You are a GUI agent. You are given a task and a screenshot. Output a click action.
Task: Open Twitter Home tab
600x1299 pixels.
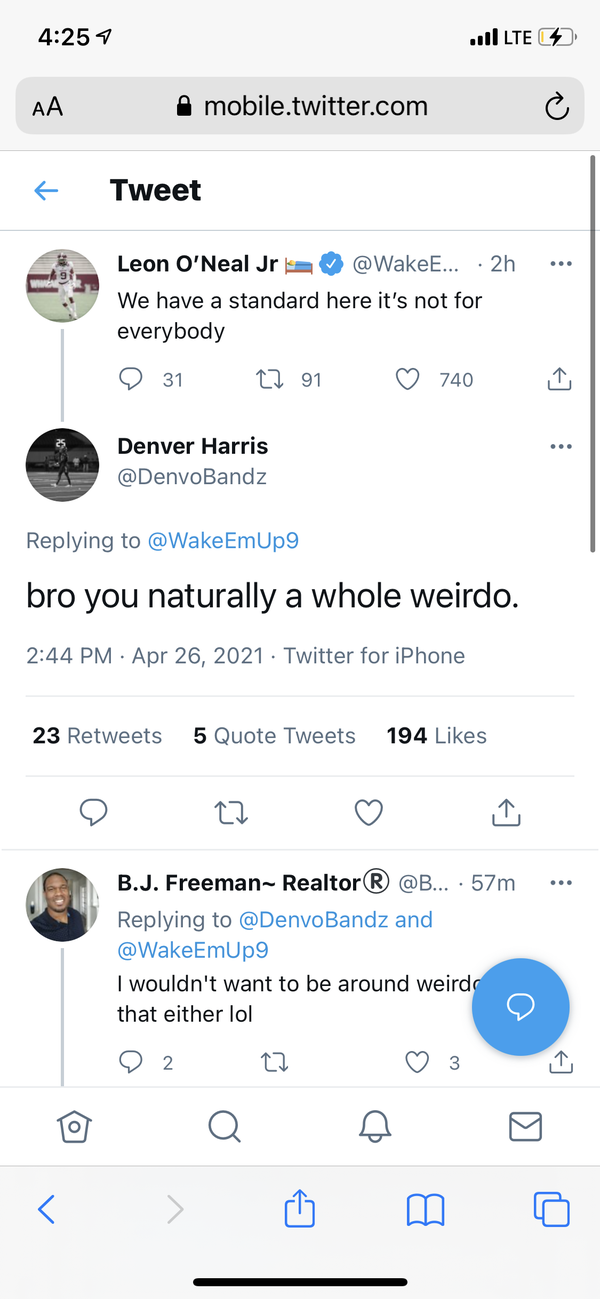[x=72, y=1126]
